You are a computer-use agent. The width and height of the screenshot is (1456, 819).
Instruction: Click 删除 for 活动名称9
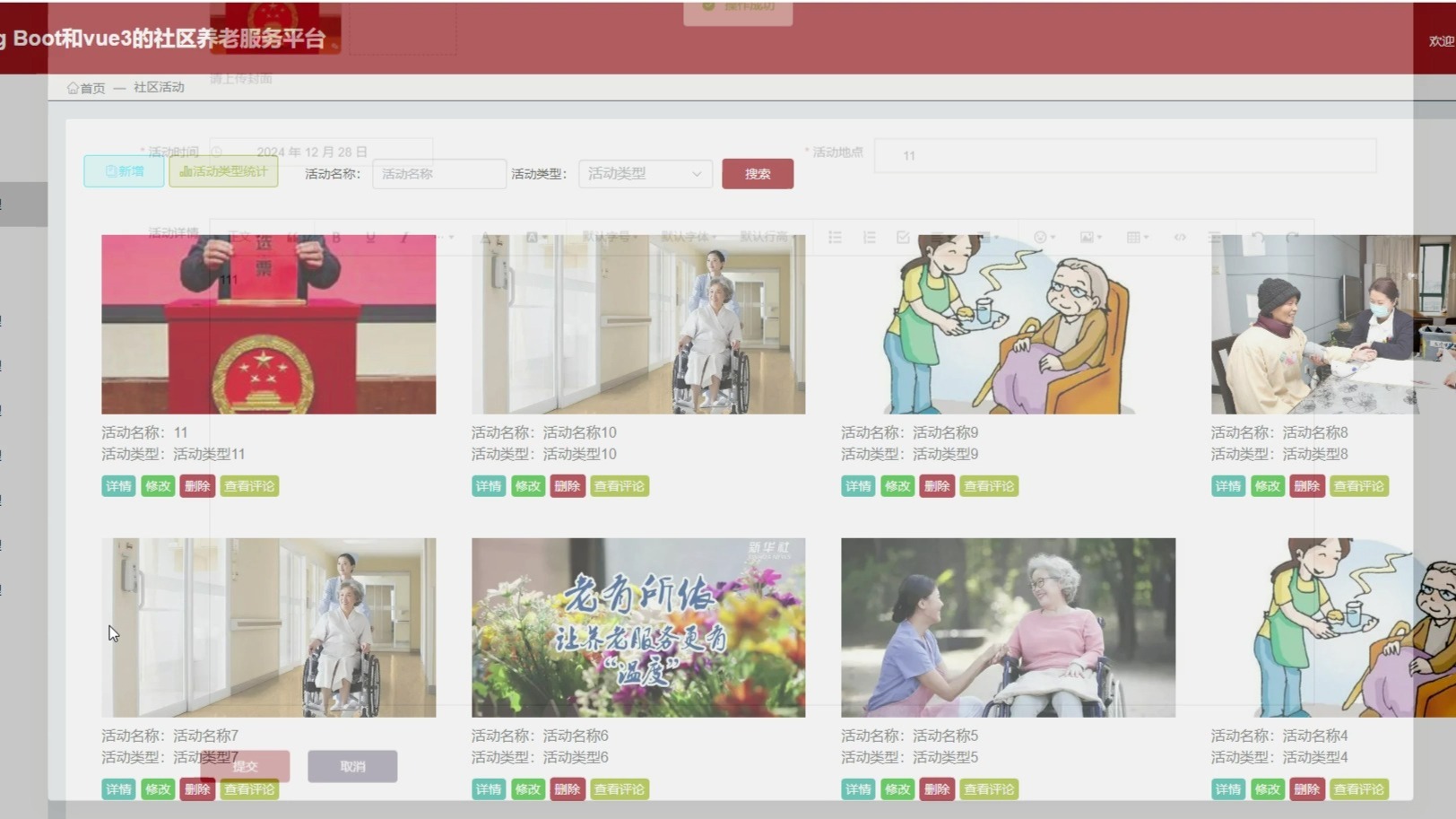(x=937, y=486)
